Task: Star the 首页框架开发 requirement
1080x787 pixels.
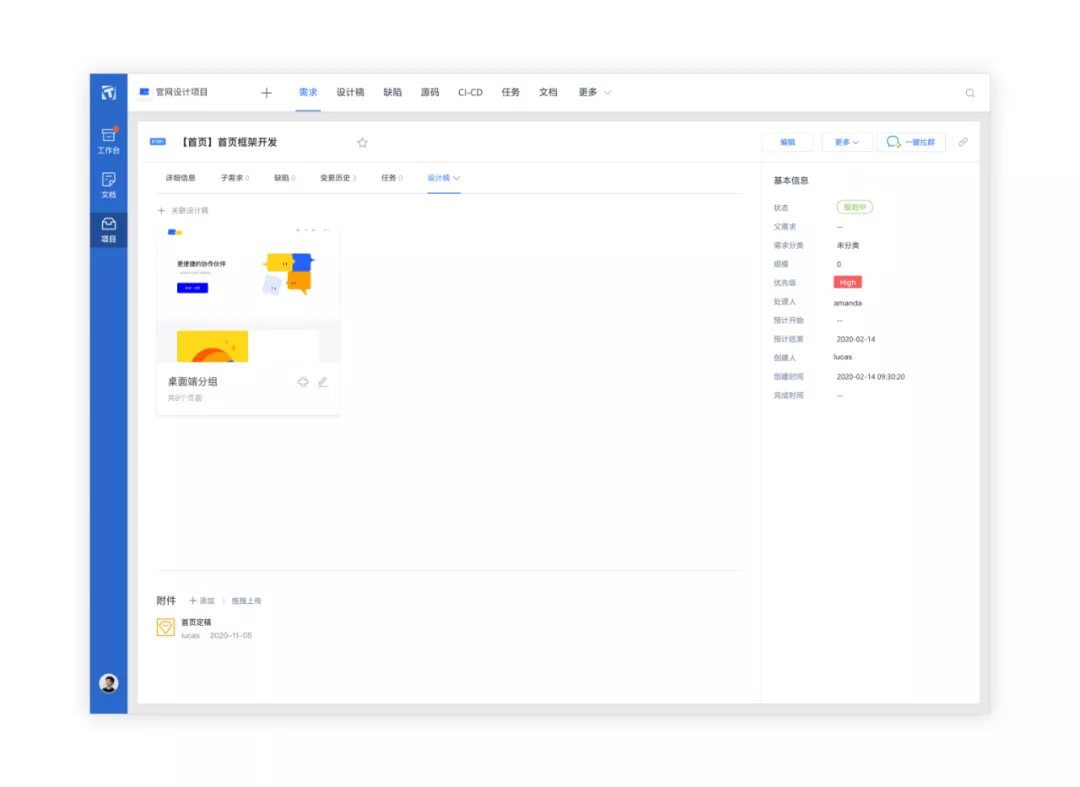Action: tap(362, 143)
